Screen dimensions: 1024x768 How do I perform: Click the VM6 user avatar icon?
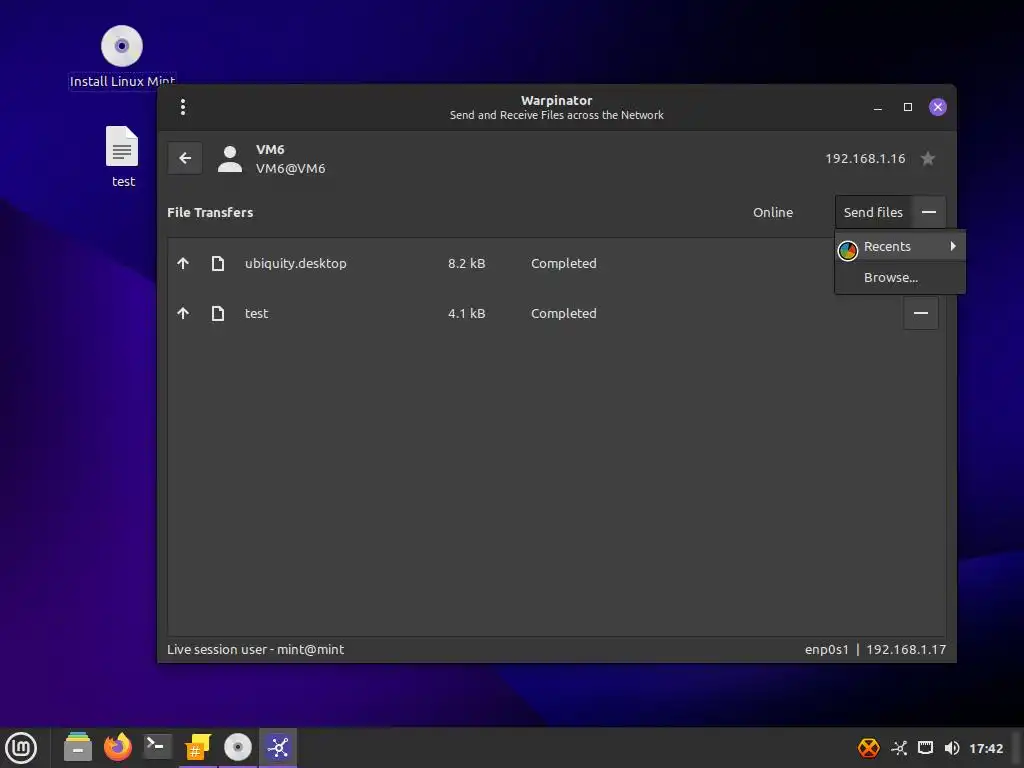point(229,159)
